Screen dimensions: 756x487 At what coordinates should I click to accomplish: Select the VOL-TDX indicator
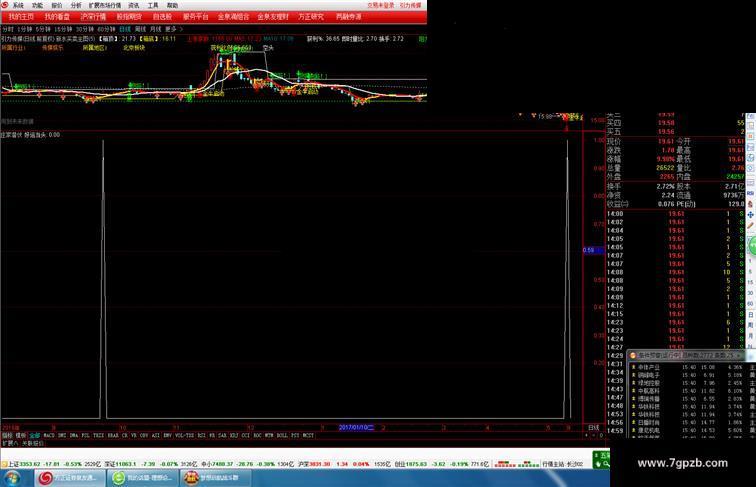pyautogui.click(x=184, y=435)
